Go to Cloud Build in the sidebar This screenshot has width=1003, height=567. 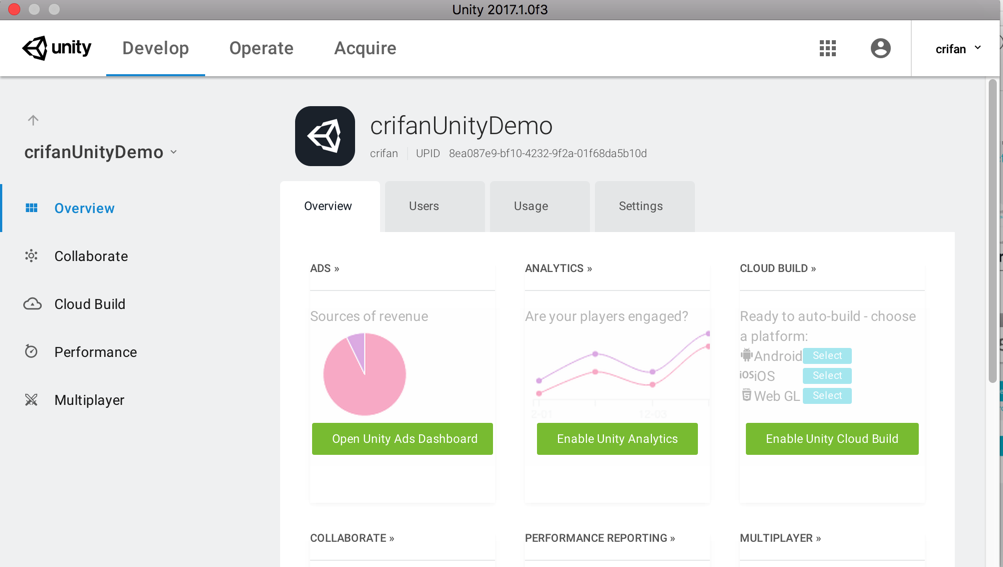(x=90, y=304)
